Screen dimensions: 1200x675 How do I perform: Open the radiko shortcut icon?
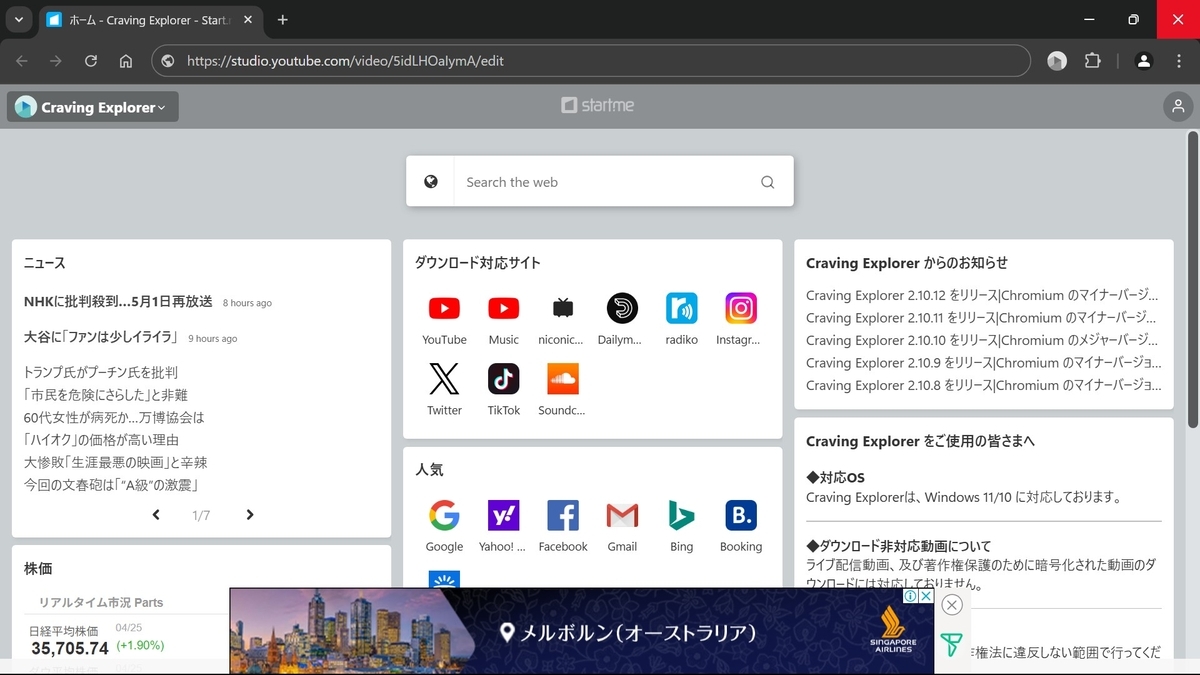[682, 308]
